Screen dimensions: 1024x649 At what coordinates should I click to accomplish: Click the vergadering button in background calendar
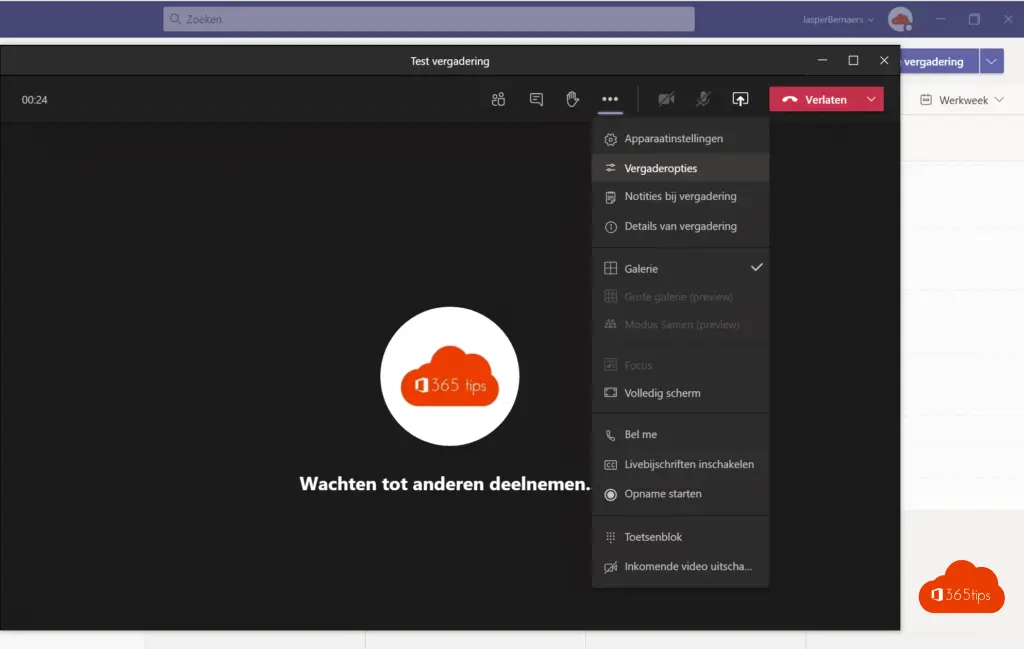click(x=939, y=61)
